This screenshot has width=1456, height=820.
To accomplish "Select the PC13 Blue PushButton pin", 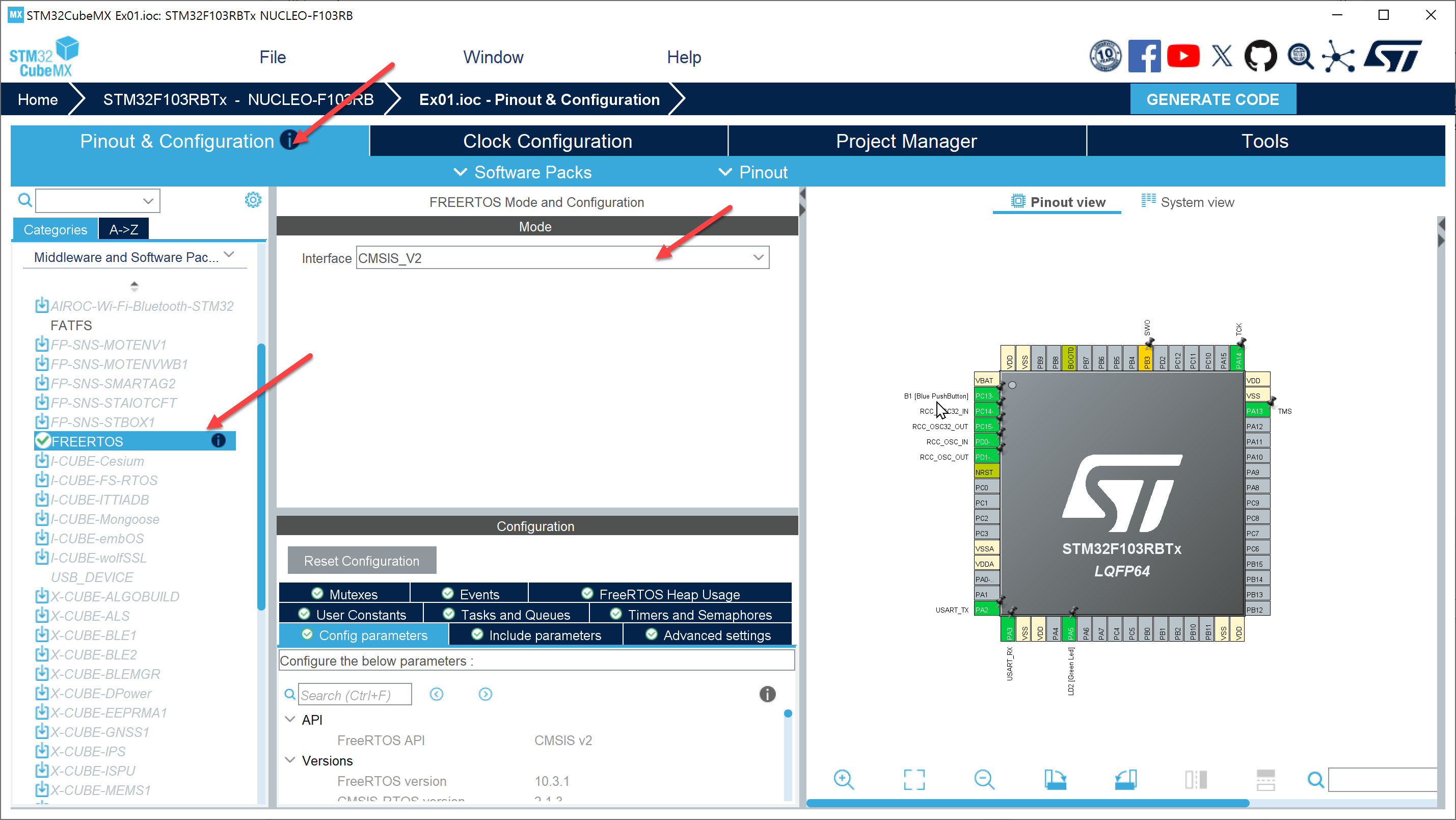I will (986, 396).
